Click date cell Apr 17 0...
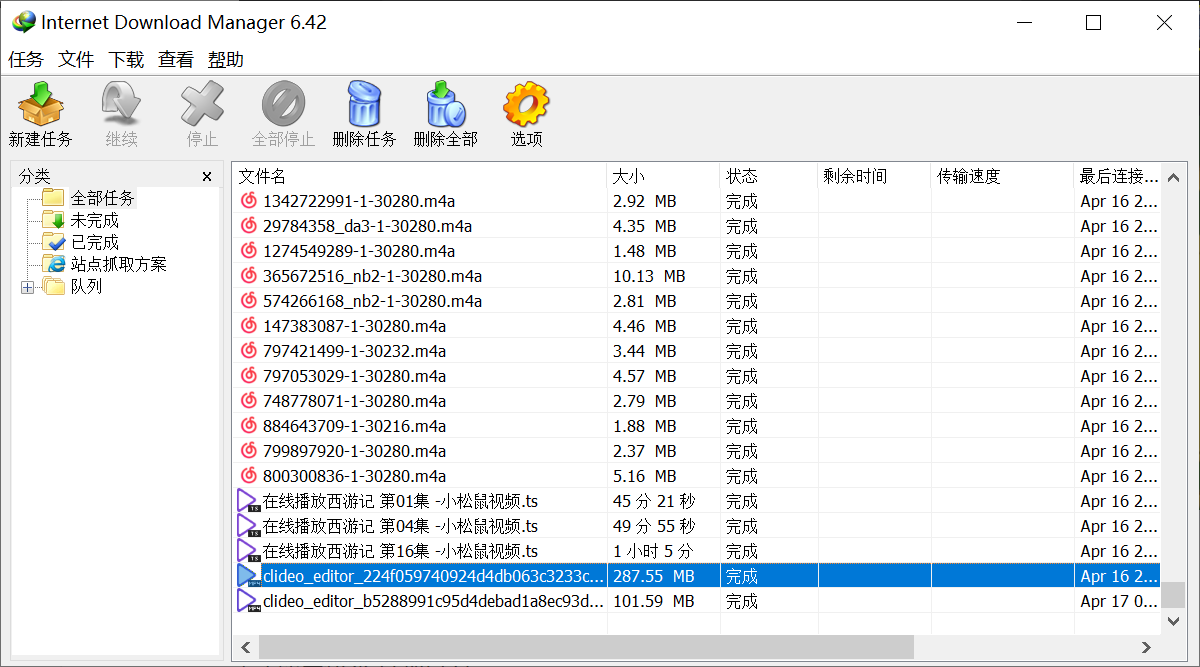The height and width of the screenshot is (667, 1200). point(1119,601)
